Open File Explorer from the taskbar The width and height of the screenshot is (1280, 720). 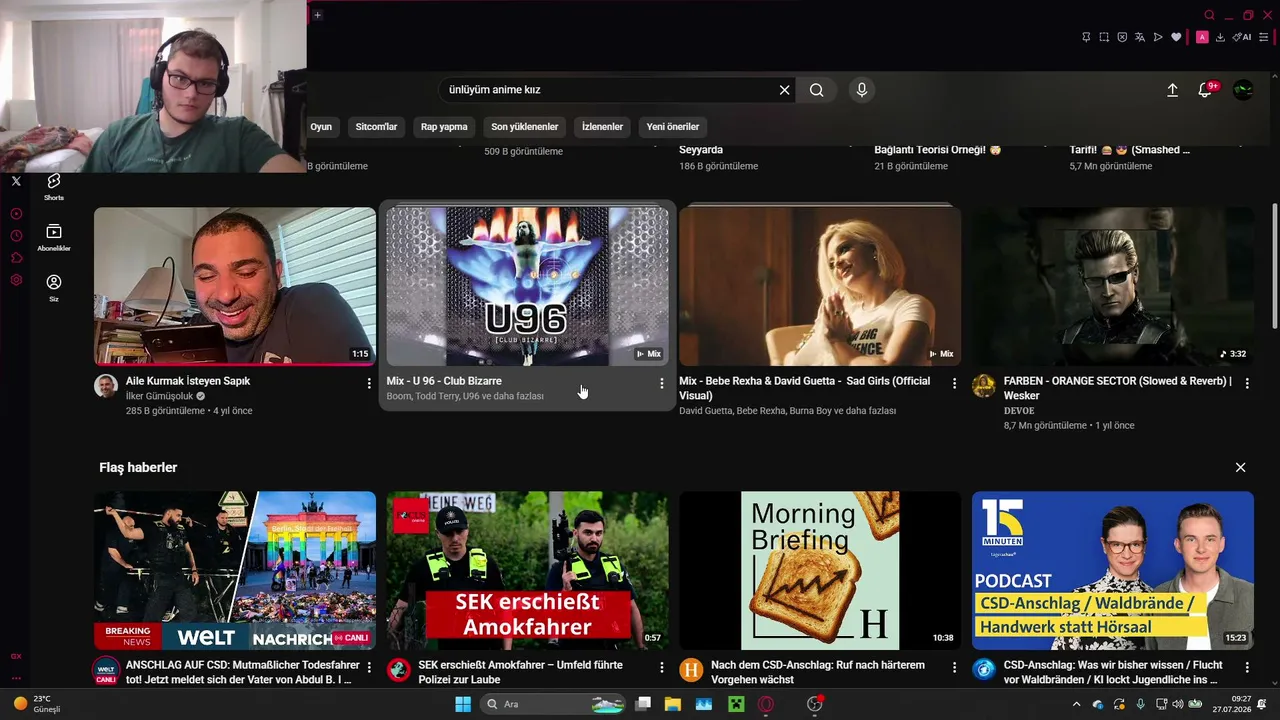673,704
